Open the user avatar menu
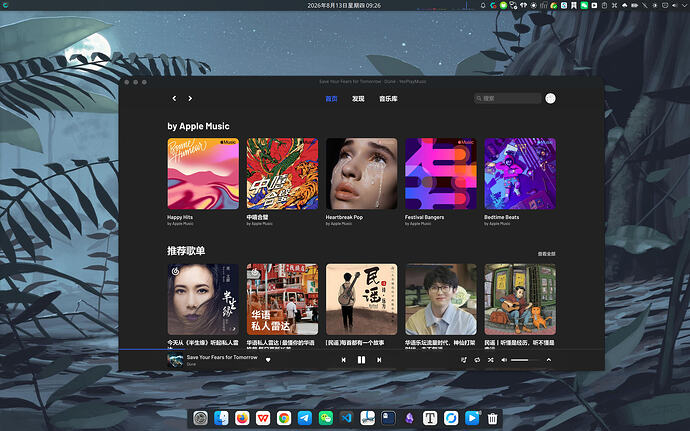690x431 pixels. click(x=550, y=99)
